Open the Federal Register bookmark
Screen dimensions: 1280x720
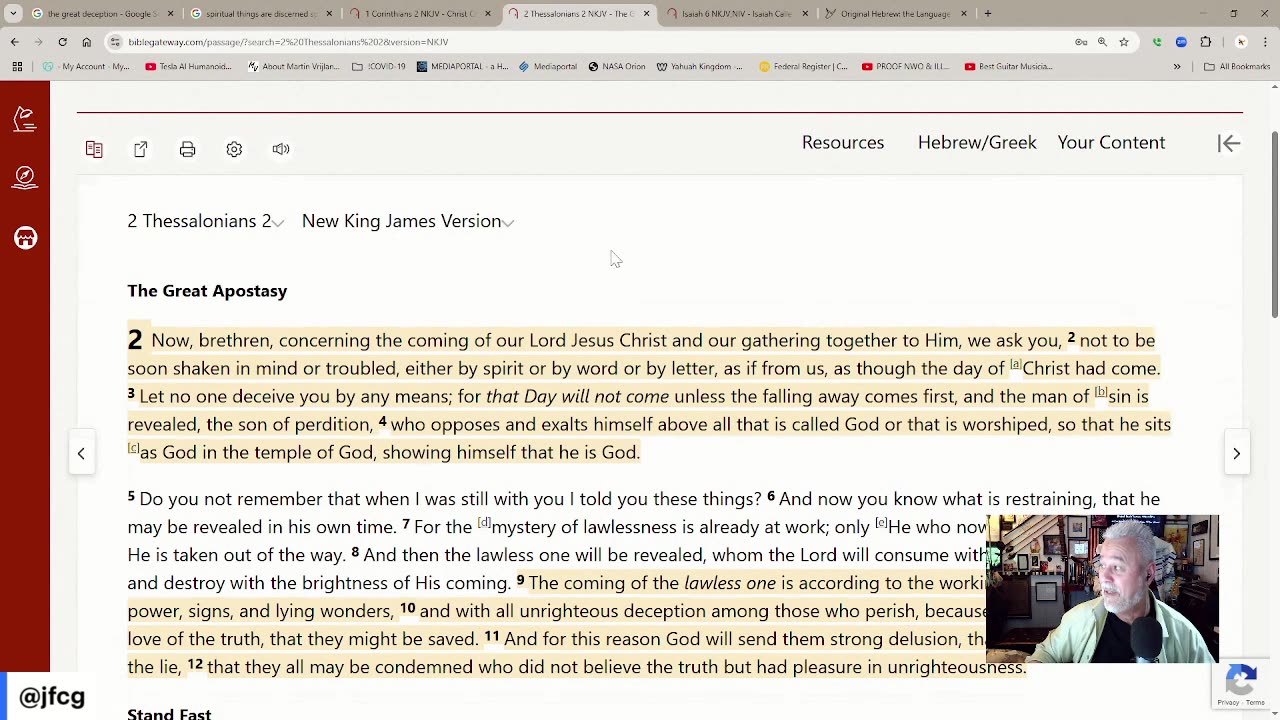[803, 67]
